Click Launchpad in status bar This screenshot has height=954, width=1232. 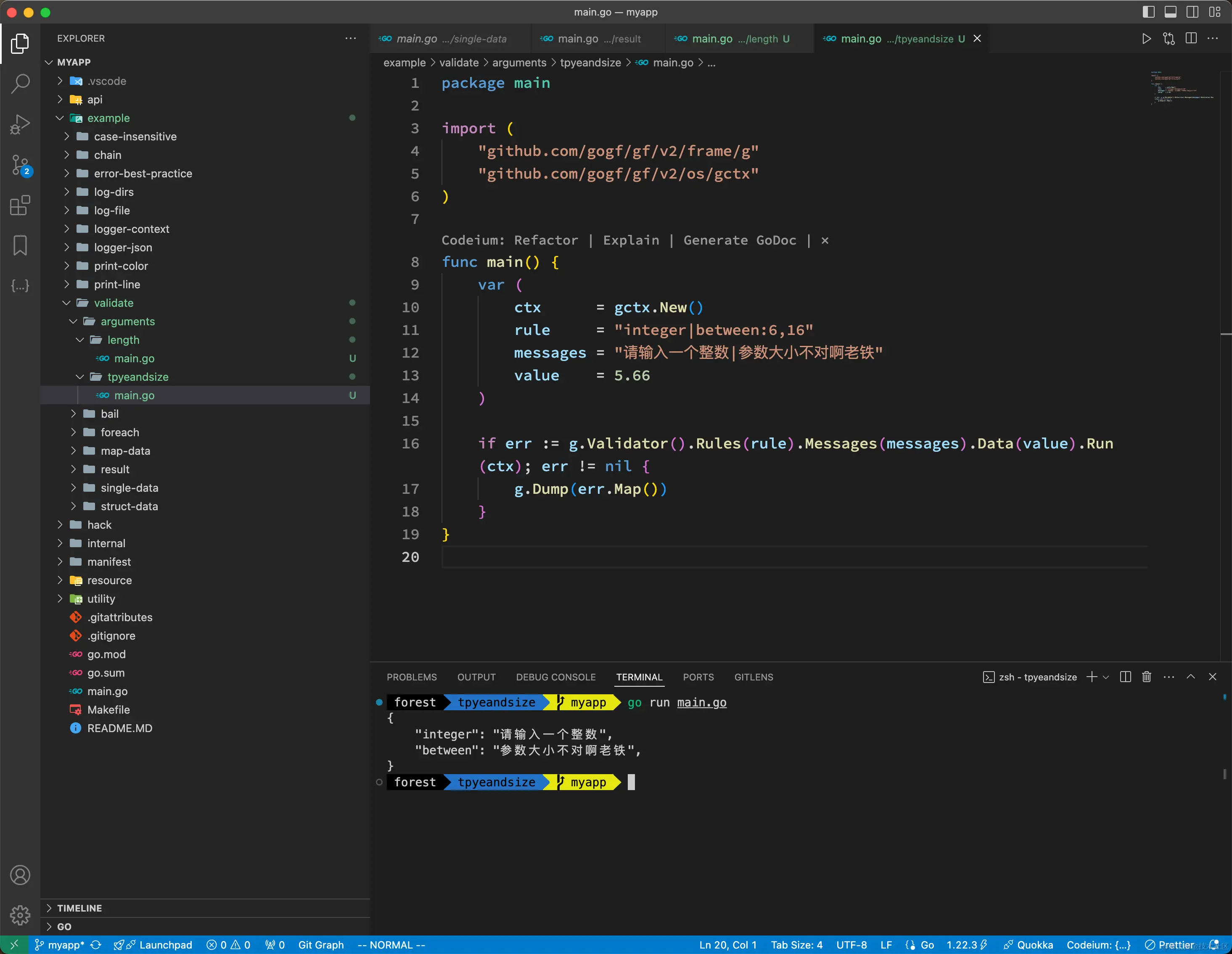pos(153,945)
